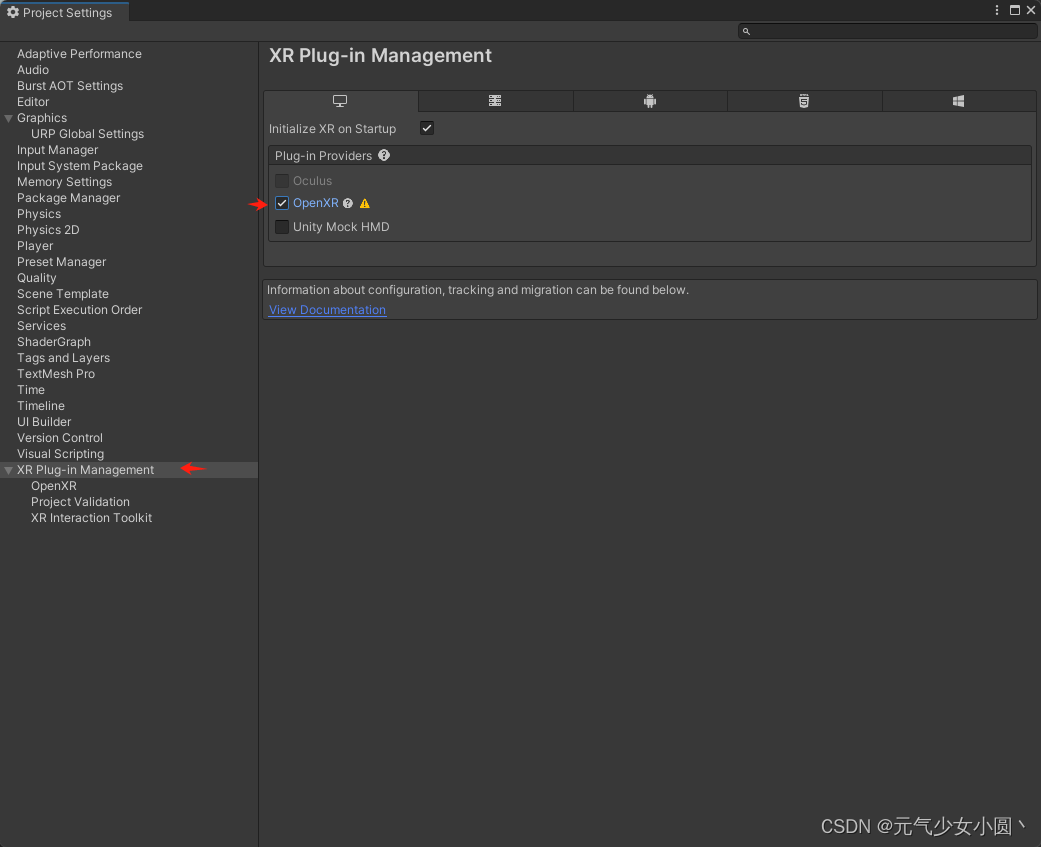Click the Plug-in Providers help icon

[384, 155]
